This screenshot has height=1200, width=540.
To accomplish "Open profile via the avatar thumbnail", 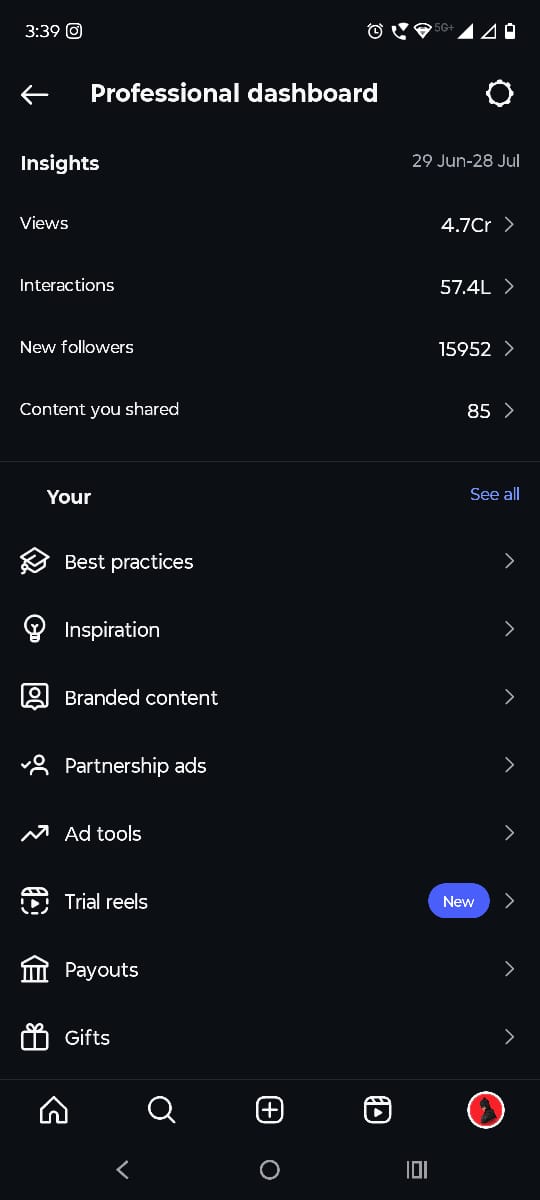I will pyautogui.click(x=486, y=1110).
